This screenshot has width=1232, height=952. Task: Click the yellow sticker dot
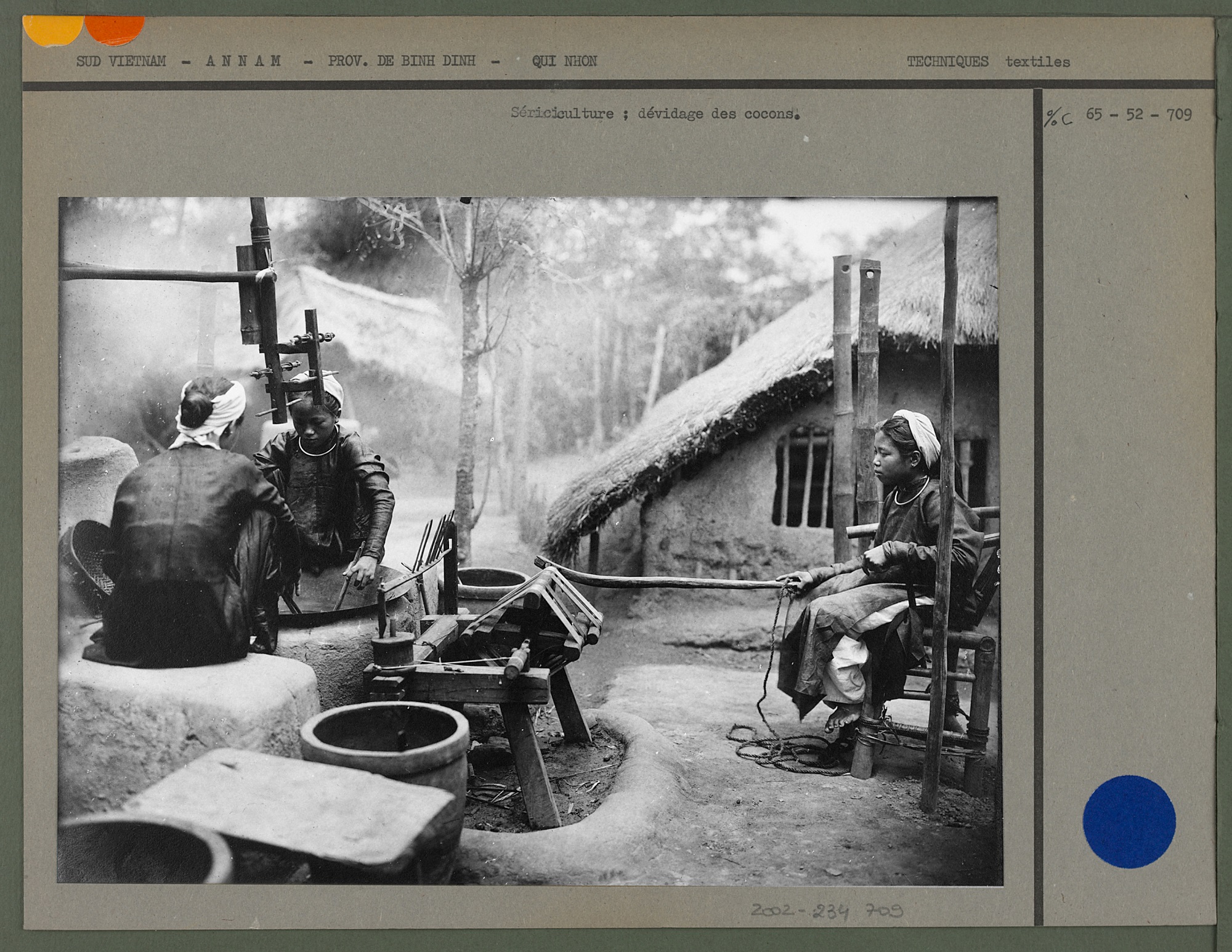click(x=52, y=28)
